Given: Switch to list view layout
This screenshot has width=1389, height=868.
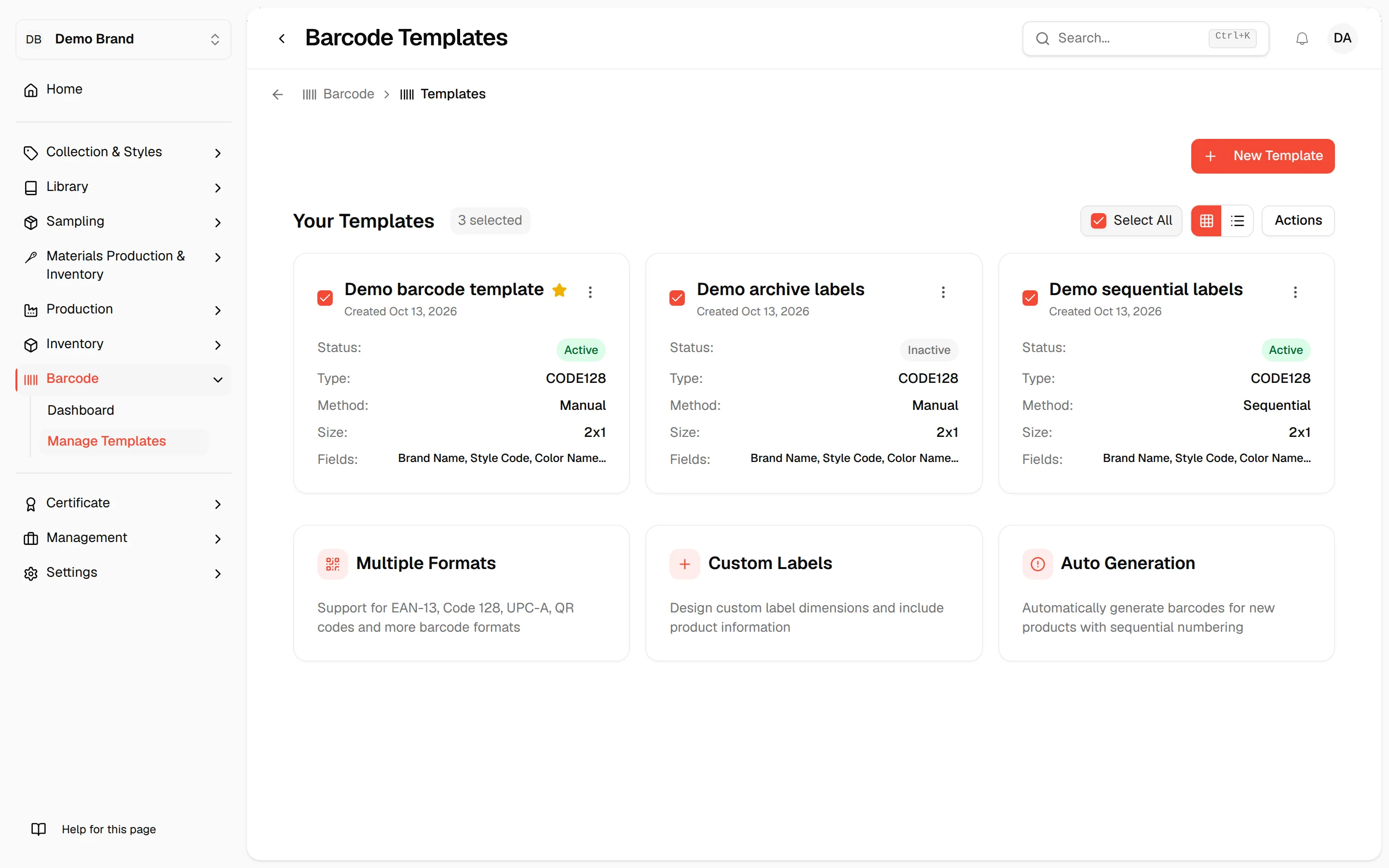Looking at the screenshot, I should tap(1238, 221).
